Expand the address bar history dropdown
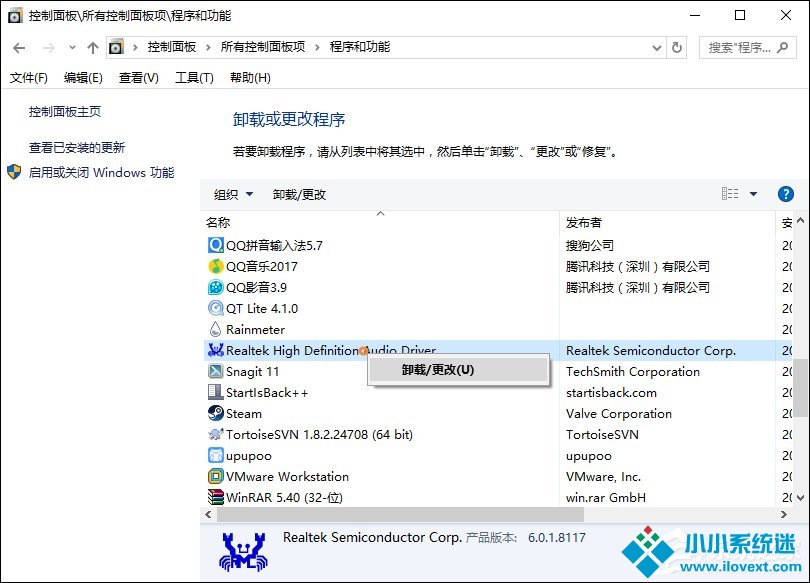Image resolution: width=810 pixels, height=583 pixels. pyautogui.click(x=657, y=48)
